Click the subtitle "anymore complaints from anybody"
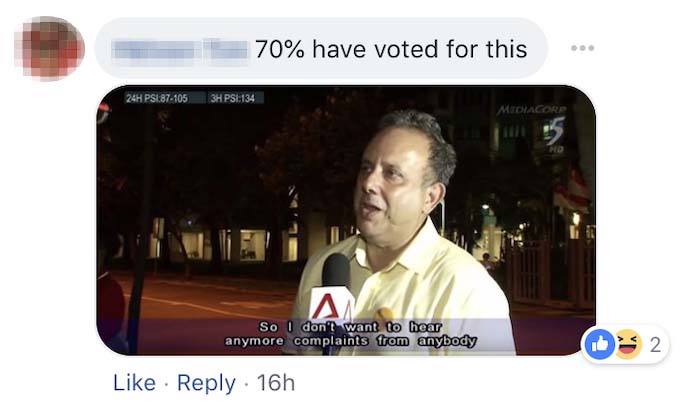The height and width of the screenshot is (404, 700). (x=350, y=341)
